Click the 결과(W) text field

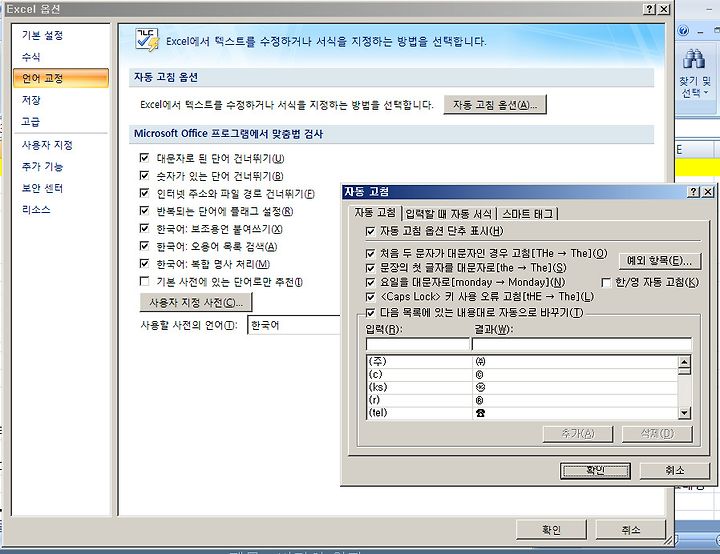pos(581,344)
